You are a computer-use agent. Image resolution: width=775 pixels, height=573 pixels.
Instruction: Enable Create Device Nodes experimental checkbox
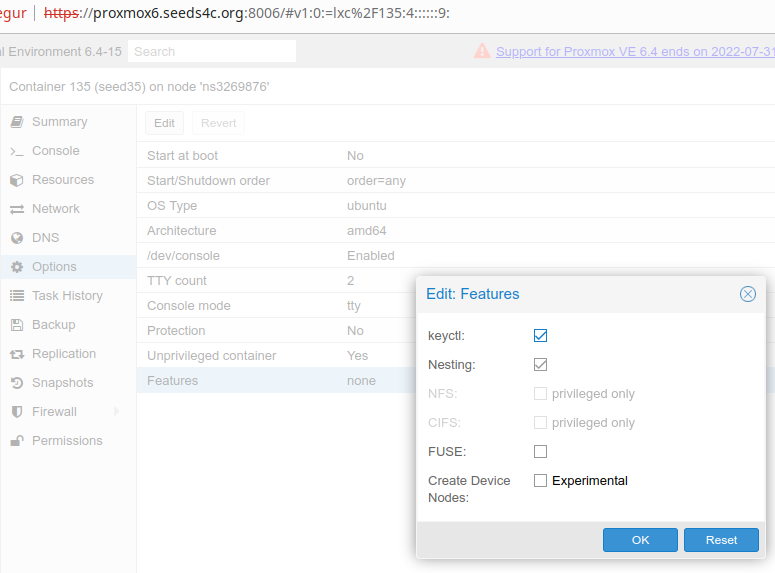coord(541,481)
